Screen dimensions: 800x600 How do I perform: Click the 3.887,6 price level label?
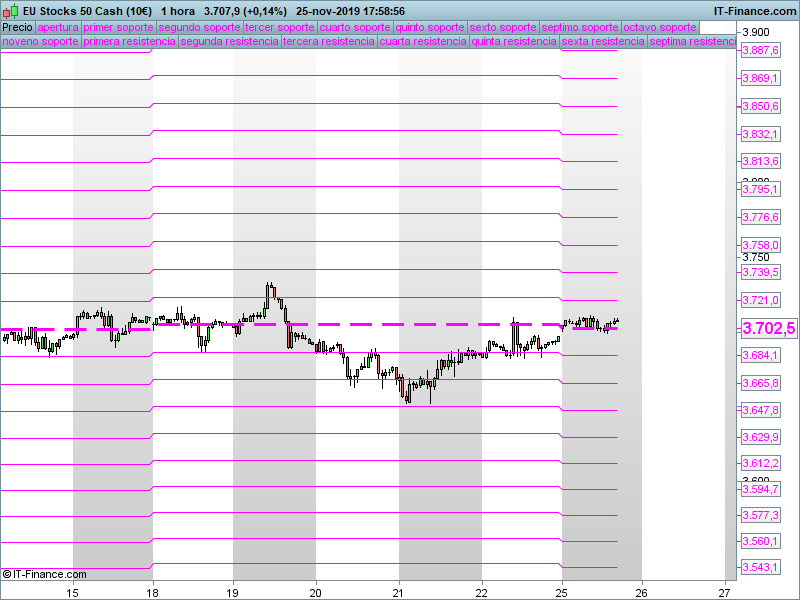tap(760, 50)
